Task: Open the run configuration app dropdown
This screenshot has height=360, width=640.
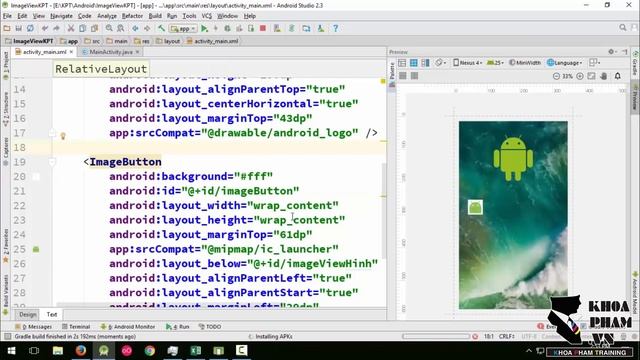Action: pyautogui.click(x=184, y=29)
